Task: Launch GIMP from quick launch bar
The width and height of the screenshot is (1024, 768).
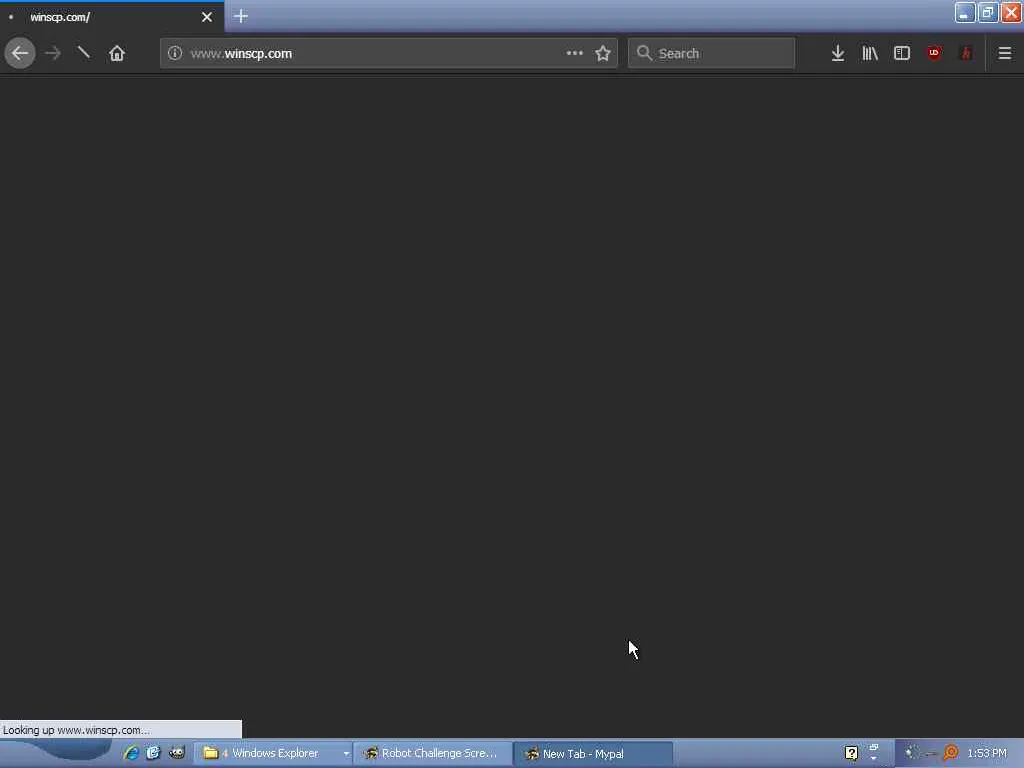Action: click(x=177, y=753)
